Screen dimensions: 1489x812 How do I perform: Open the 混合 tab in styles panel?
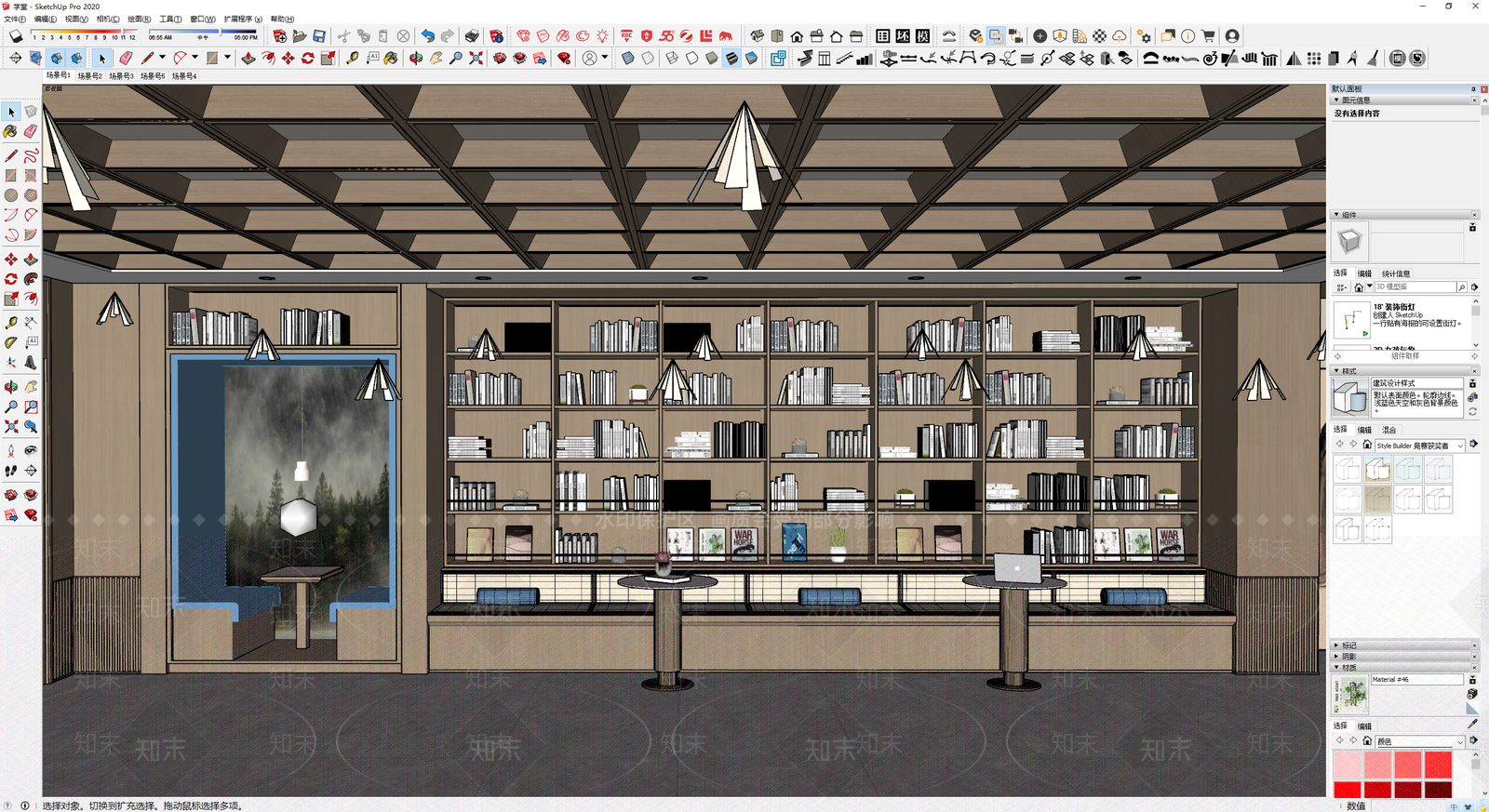coord(1389,430)
